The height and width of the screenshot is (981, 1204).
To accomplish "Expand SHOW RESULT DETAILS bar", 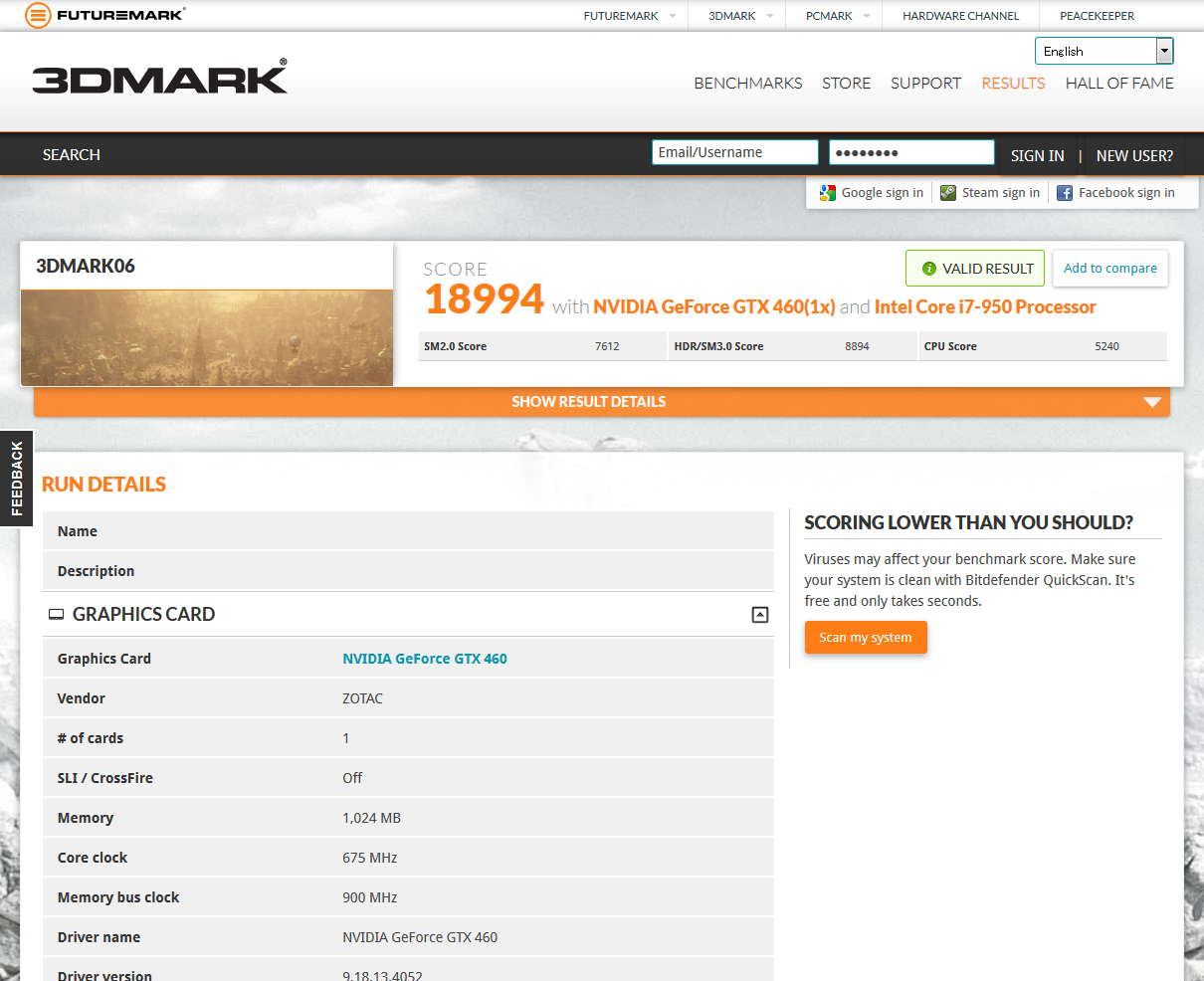I will click(x=602, y=402).
